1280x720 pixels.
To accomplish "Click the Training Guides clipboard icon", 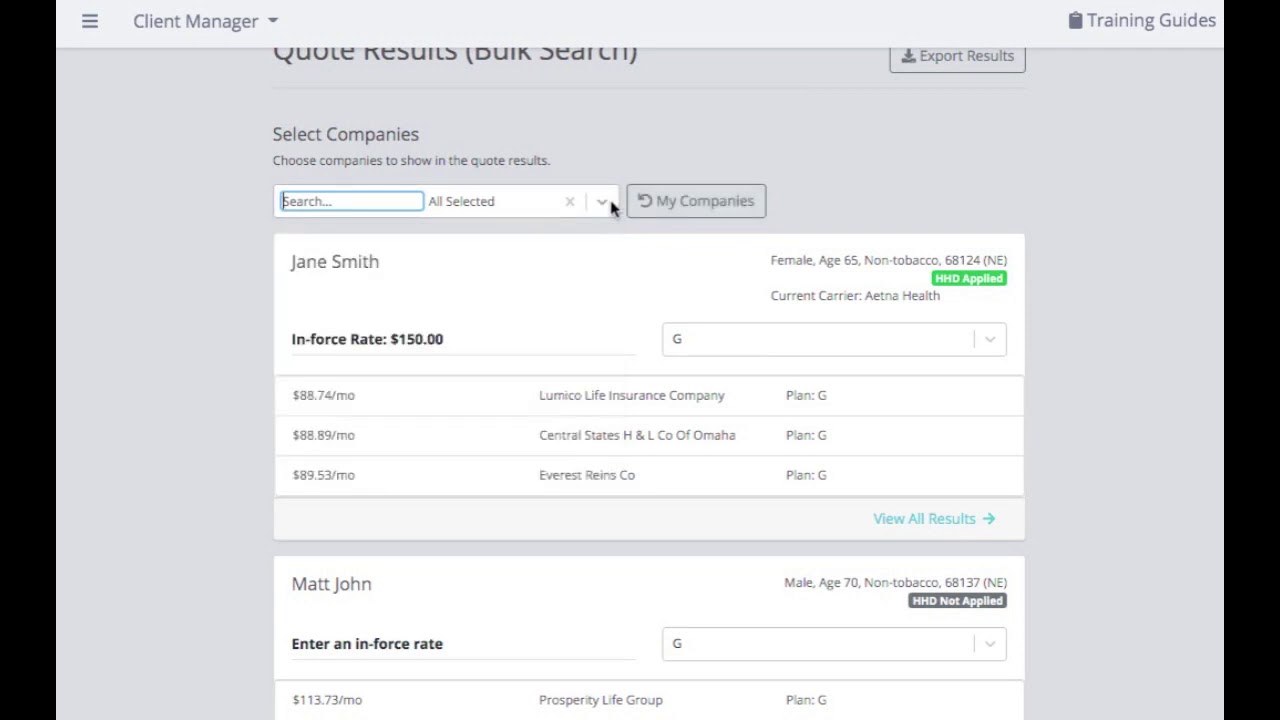I will [1075, 20].
